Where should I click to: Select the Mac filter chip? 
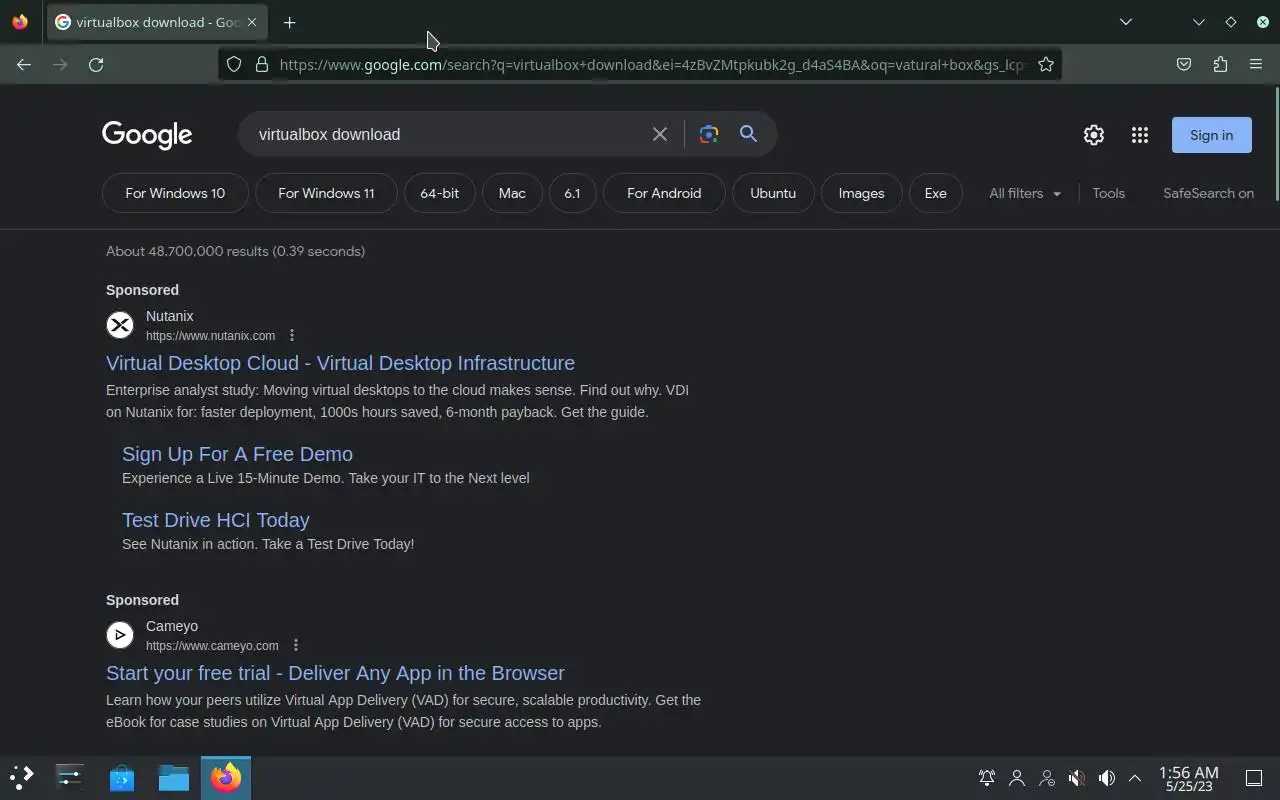click(x=512, y=193)
